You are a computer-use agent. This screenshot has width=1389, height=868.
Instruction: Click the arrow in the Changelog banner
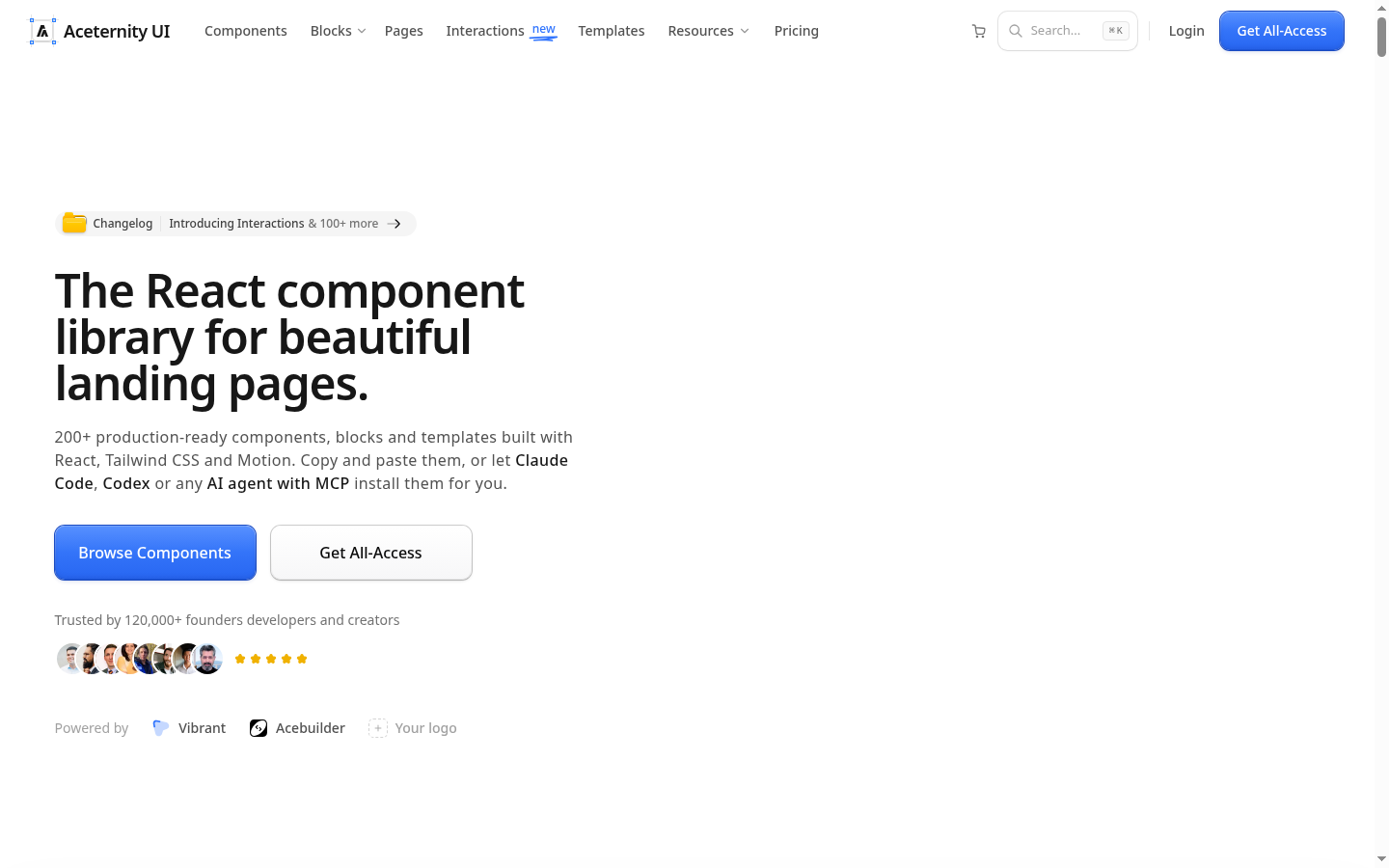(x=394, y=224)
